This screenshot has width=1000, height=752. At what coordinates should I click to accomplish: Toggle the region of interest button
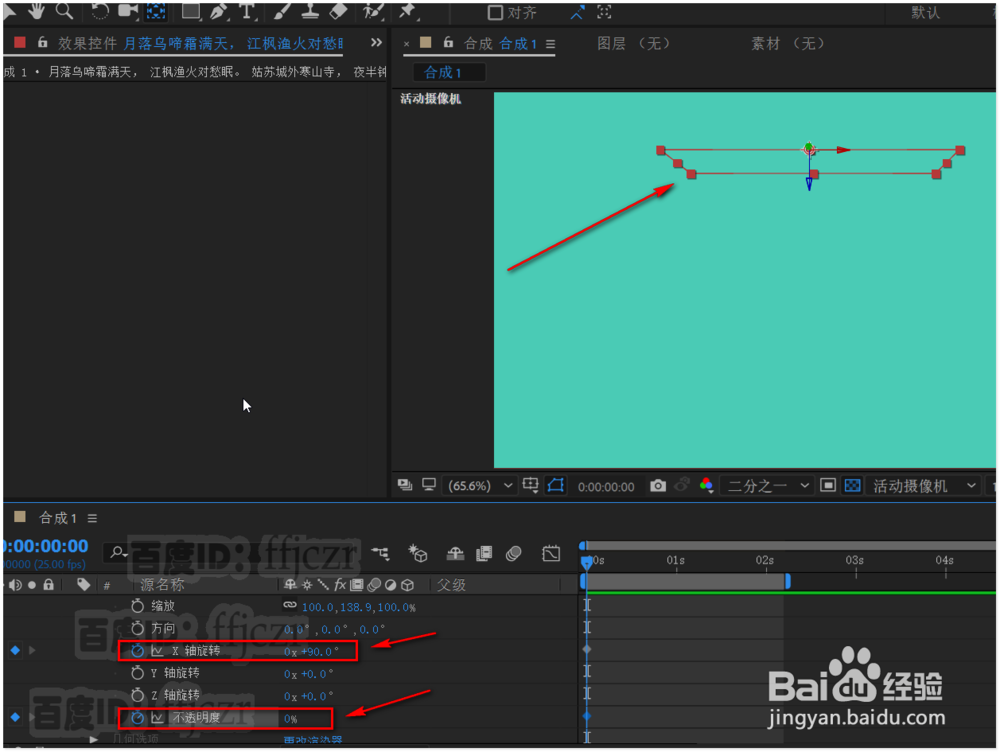point(828,486)
